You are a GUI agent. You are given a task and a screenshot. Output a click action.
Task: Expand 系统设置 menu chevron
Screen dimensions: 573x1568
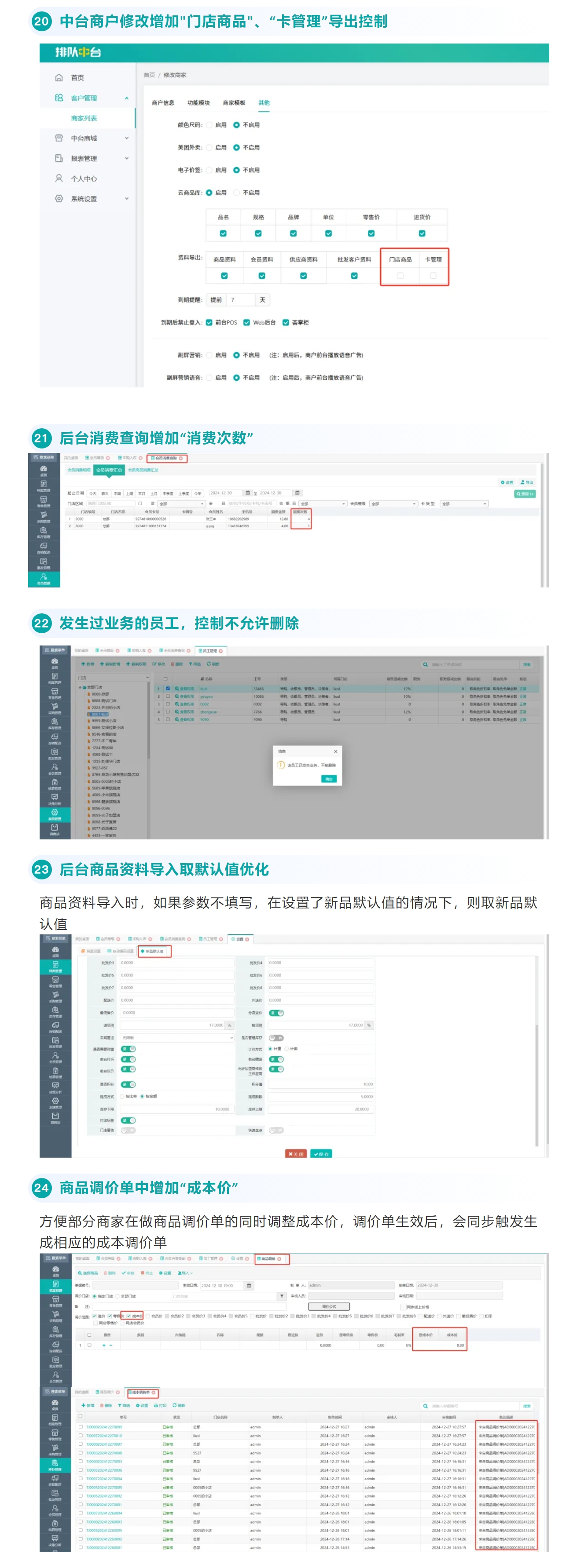point(127,198)
